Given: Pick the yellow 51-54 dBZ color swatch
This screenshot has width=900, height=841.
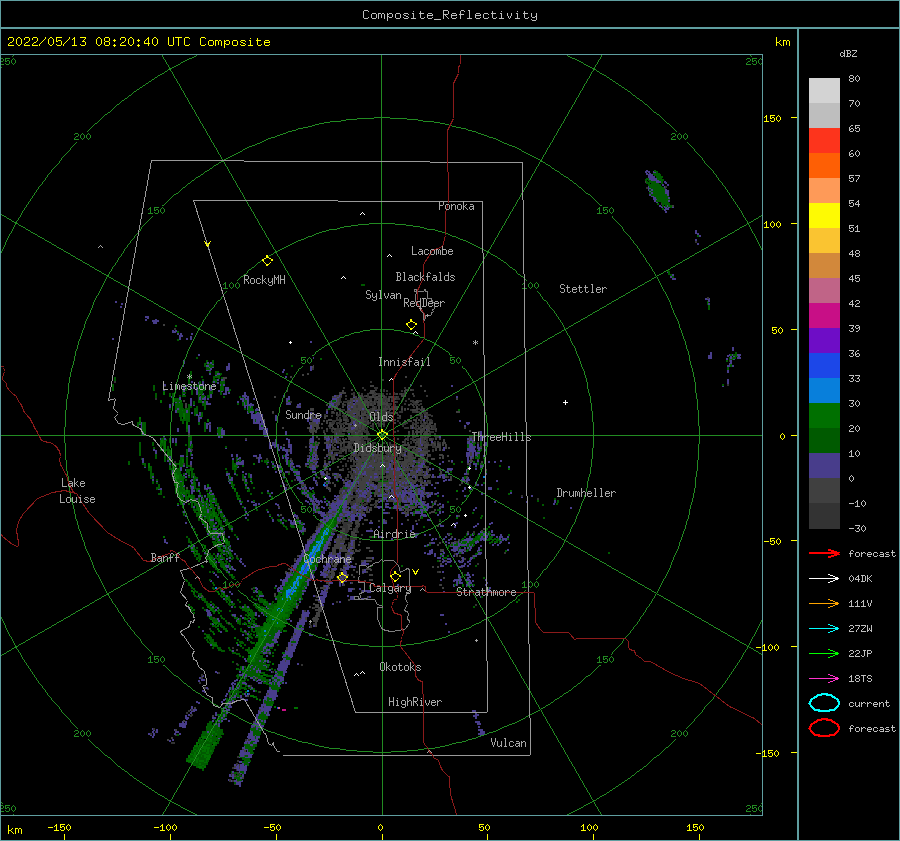Looking at the screenshot, I should [824, 216].
